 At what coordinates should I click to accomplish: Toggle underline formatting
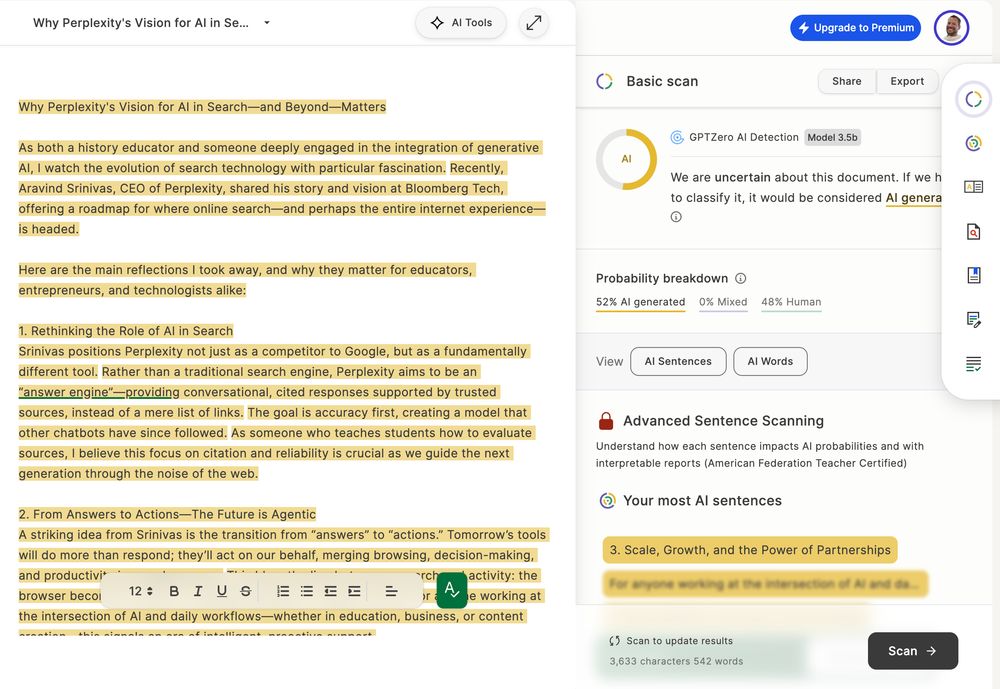221,591
